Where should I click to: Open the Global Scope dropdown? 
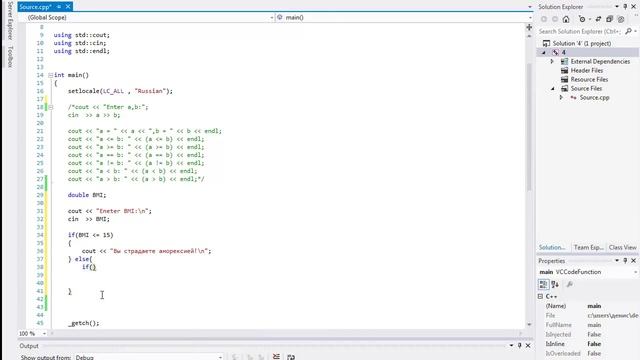click(x=272, y=18)
